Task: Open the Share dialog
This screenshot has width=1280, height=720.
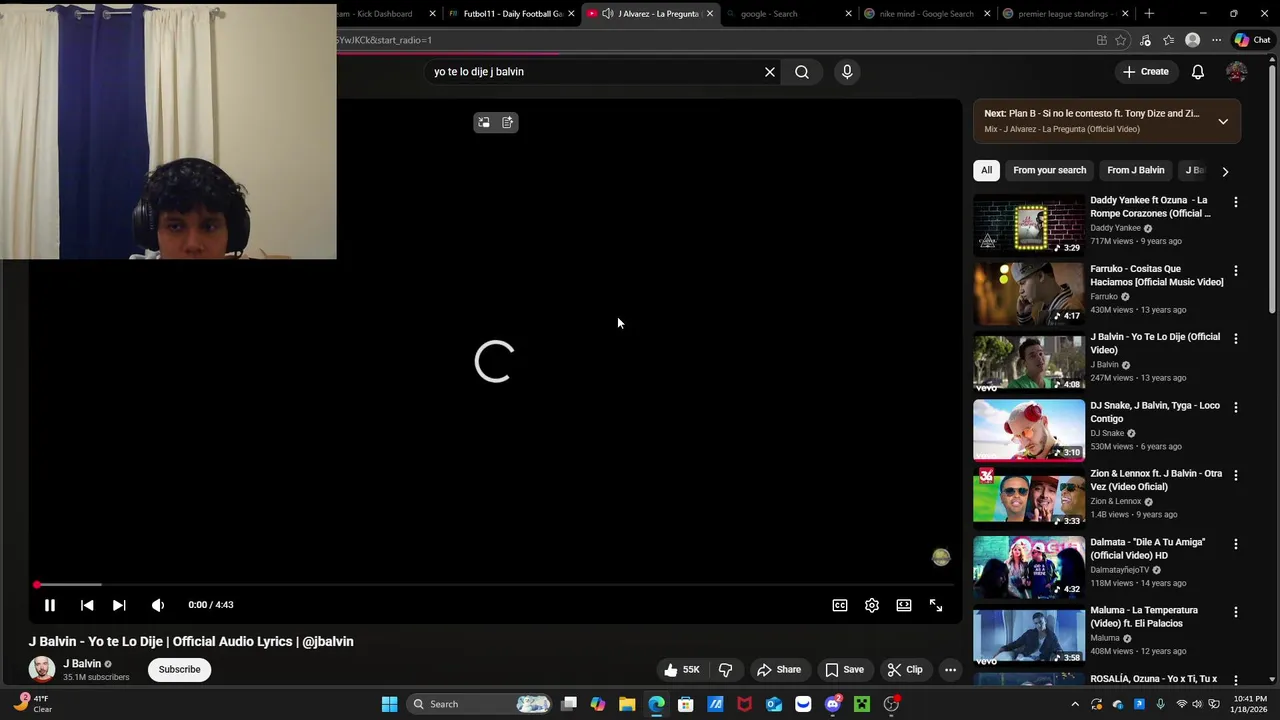Action: click(x=779, y=670)
